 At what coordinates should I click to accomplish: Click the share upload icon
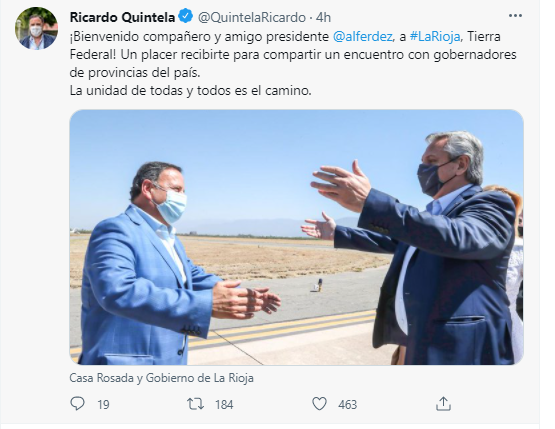pos(443,404)
